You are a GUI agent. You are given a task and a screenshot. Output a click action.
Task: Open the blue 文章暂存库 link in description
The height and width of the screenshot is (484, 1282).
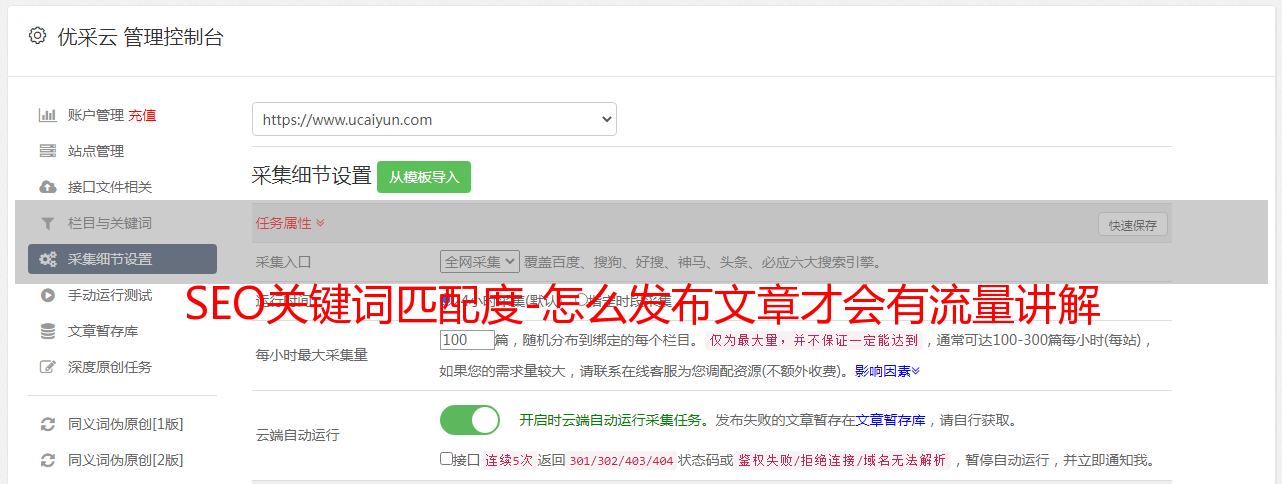pyautogui.click(x=890, y=420)
